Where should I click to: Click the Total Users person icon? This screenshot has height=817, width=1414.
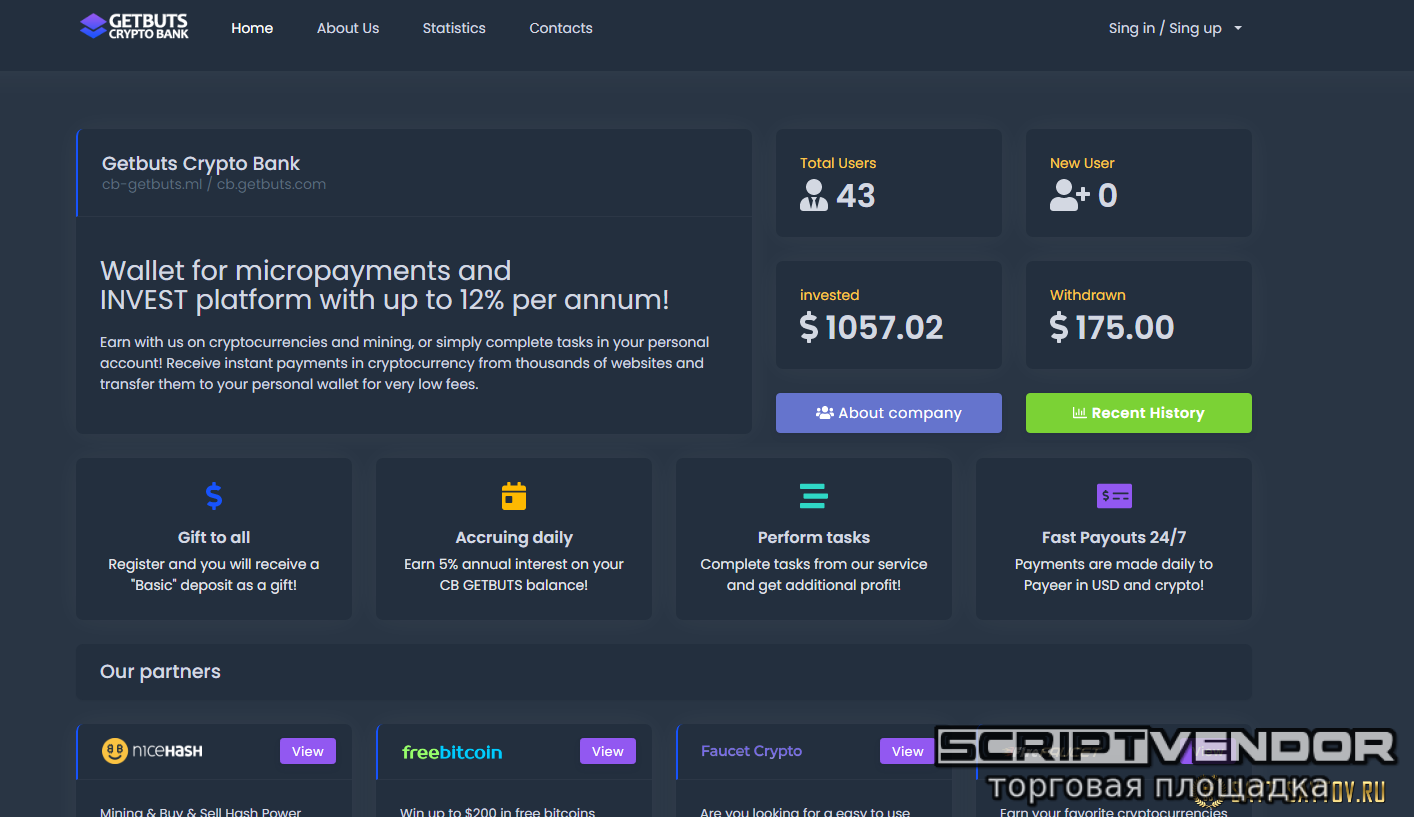814,195
